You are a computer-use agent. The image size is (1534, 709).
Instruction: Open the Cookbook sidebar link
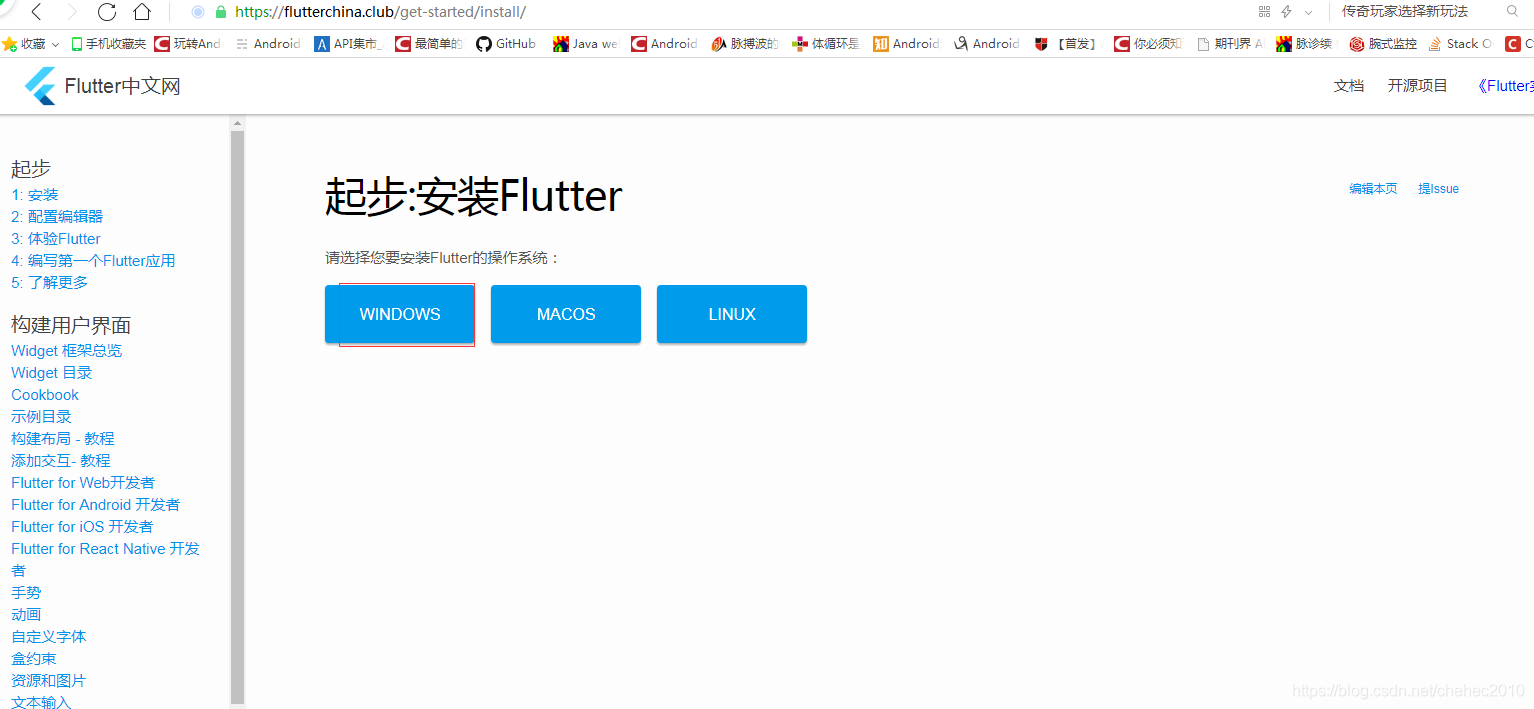click(x=44, y=394)
